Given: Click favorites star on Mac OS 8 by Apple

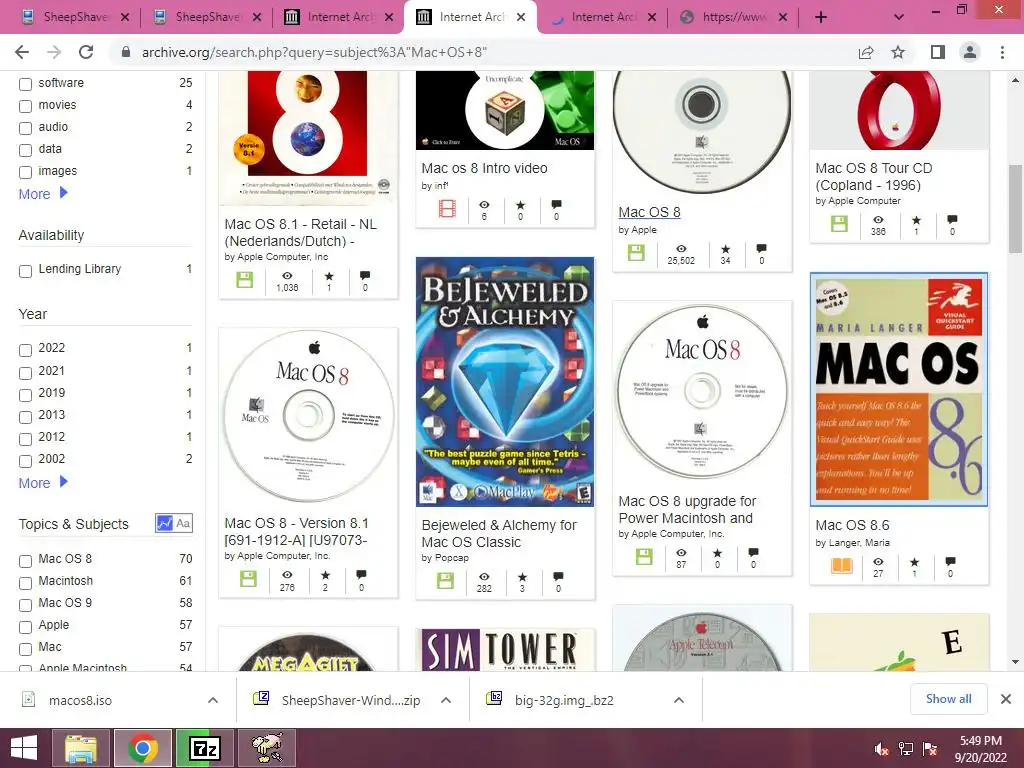Looking at the screenshot, I should tap(726, 249).
